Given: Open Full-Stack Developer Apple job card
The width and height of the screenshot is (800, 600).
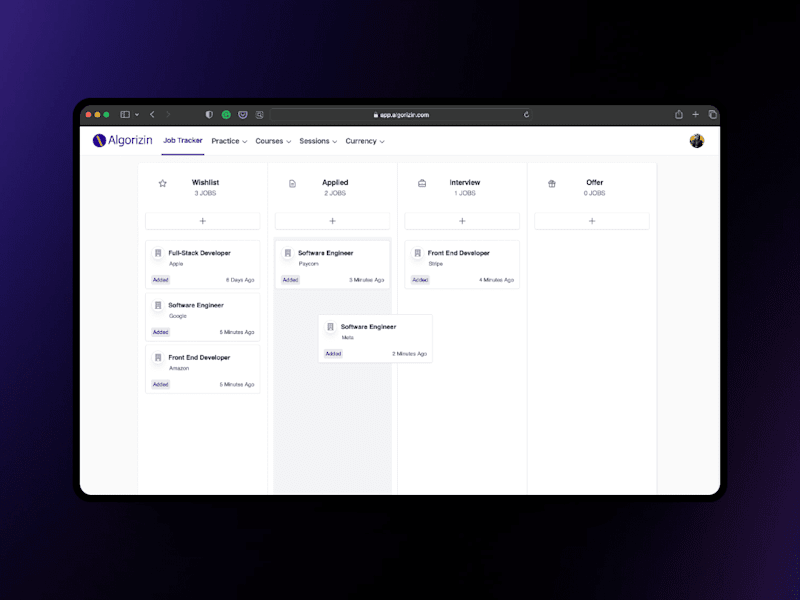Looking at the screenshot, I should coord(203,265).
